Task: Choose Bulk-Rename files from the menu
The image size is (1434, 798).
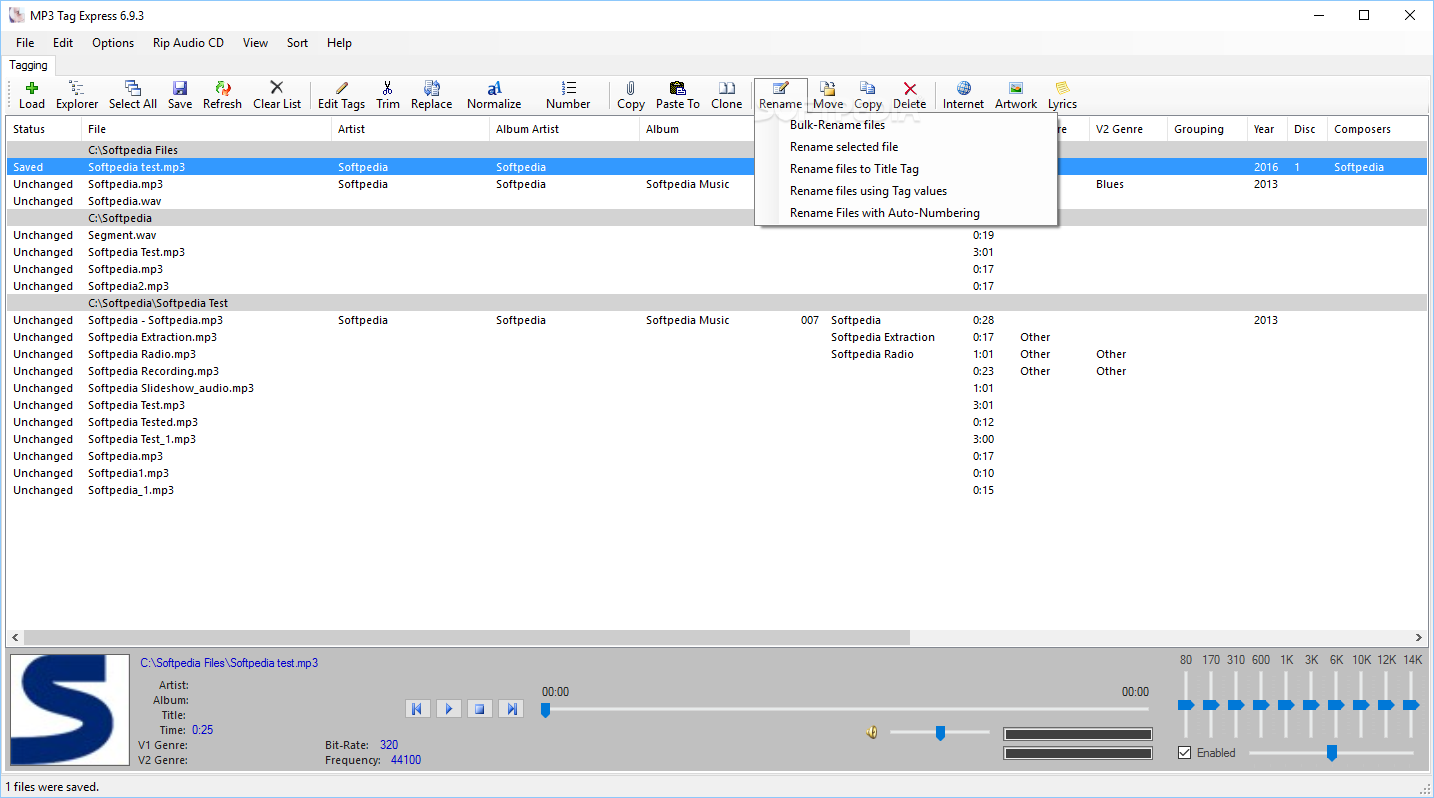Action: pos(906,125)
